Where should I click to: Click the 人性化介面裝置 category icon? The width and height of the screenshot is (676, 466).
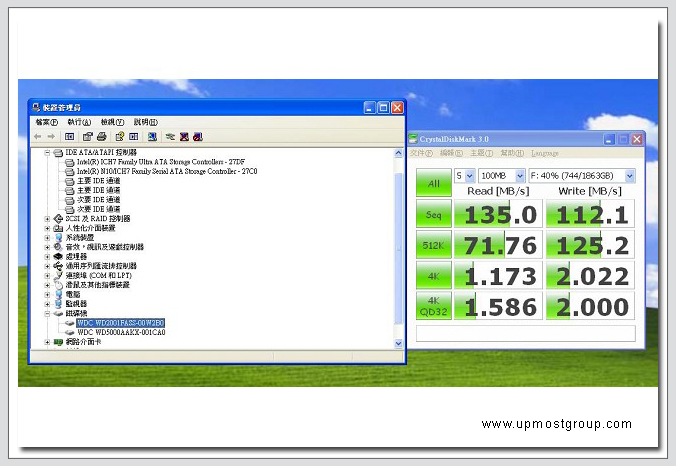[x=58, y=228]
